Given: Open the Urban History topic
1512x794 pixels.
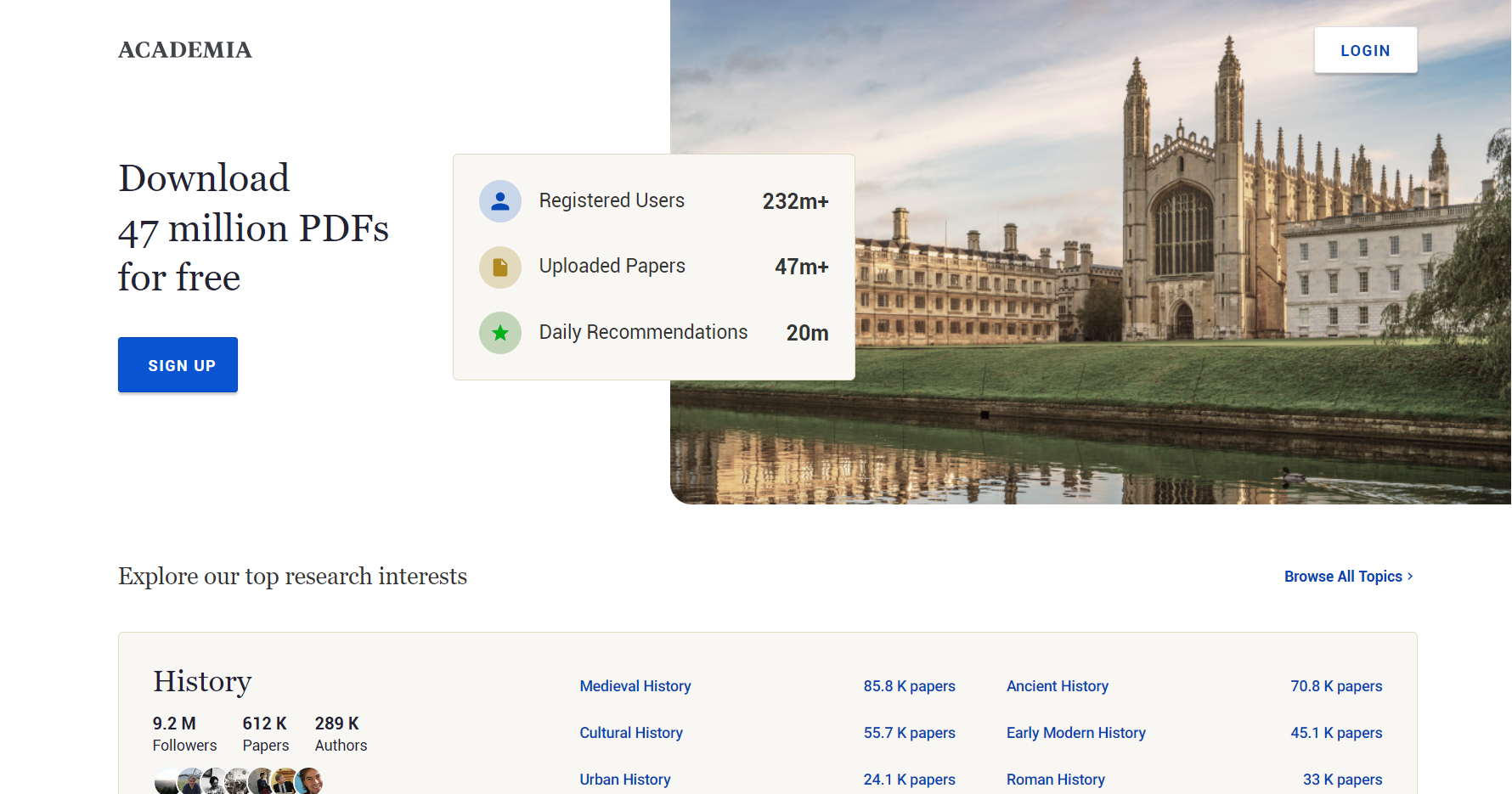Looking at the screenshot, I should 625,780.
